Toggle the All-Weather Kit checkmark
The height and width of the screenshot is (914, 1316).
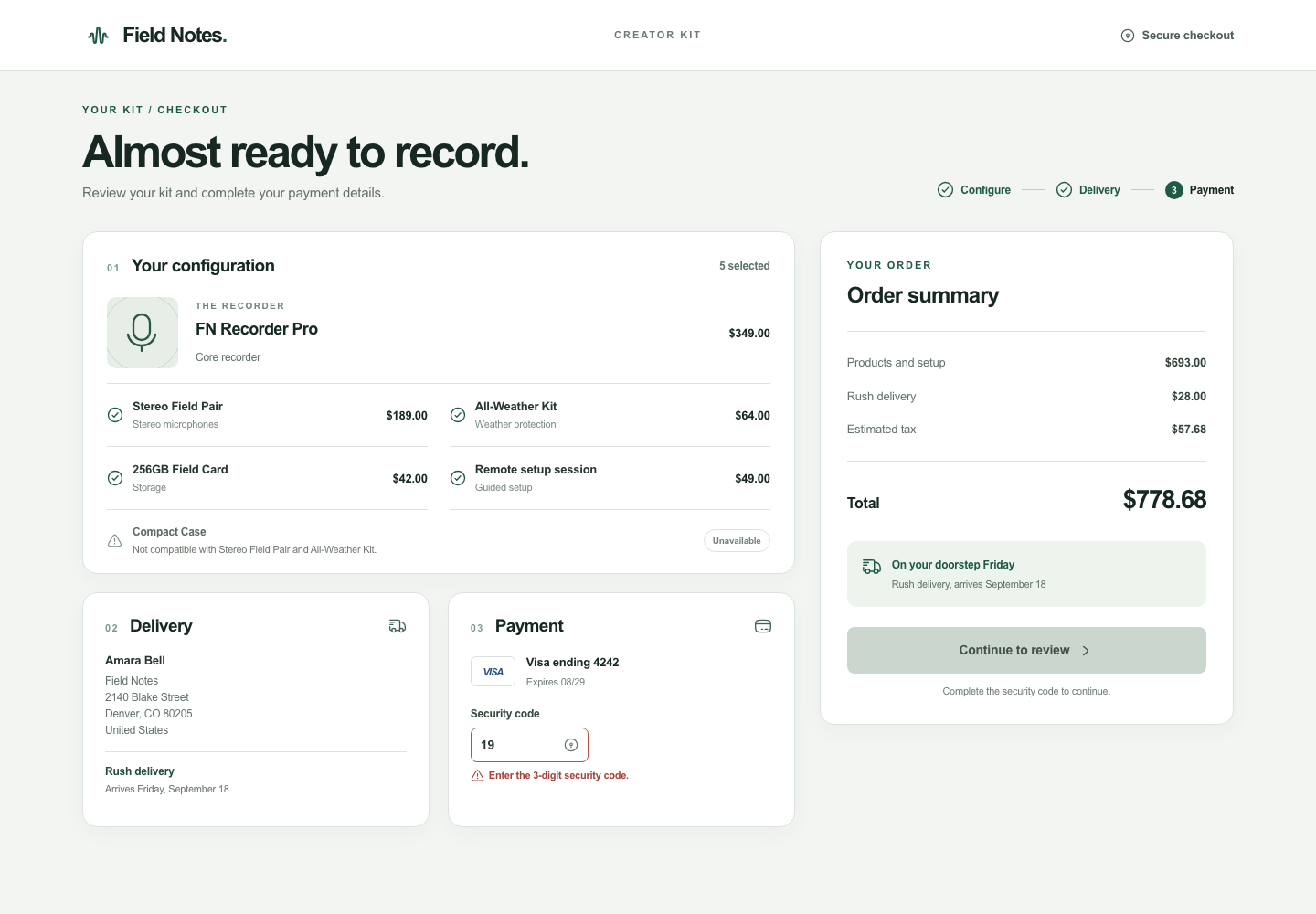pos(458,415)
